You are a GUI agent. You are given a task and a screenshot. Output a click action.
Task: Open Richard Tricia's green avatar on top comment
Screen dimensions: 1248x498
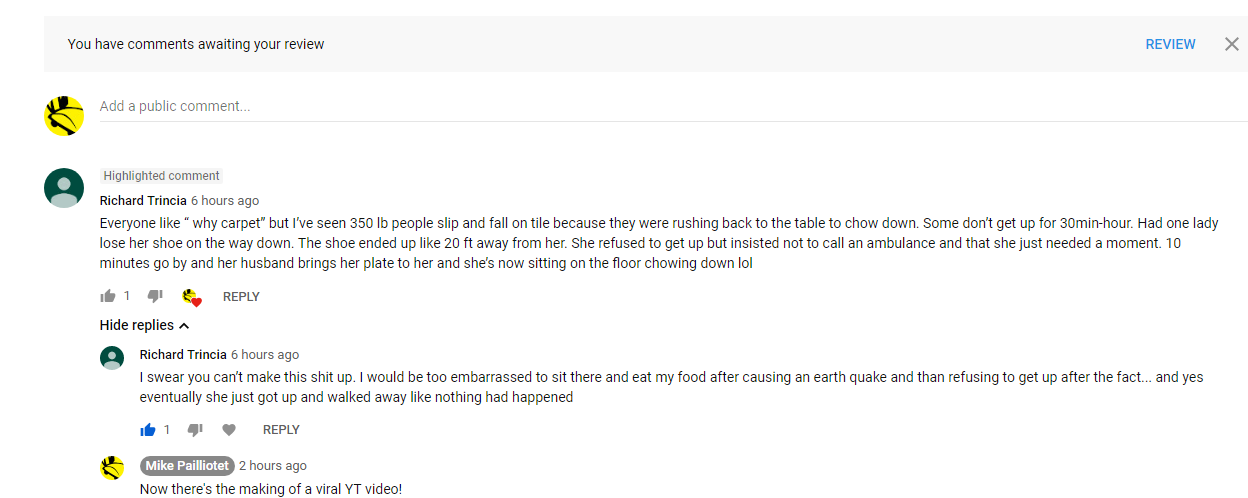pos(64,188)
